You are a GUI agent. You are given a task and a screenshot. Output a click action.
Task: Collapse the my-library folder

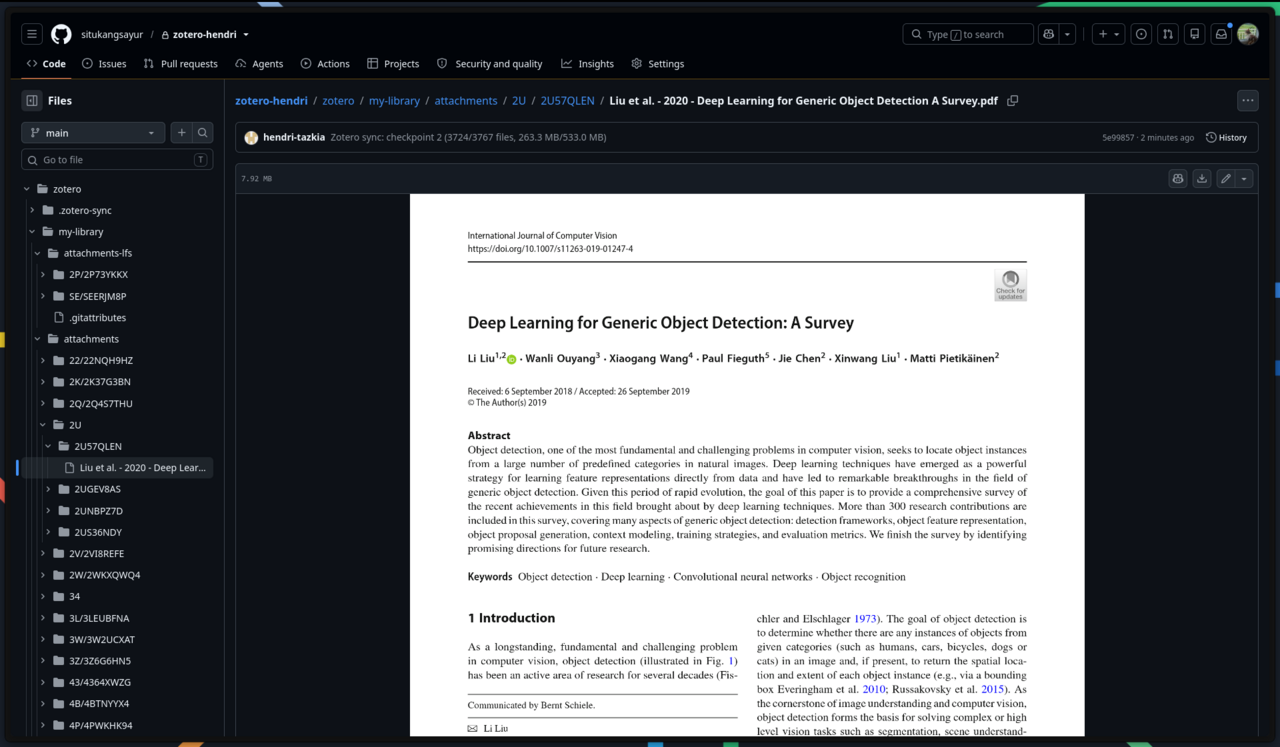[x=32, y=232]
